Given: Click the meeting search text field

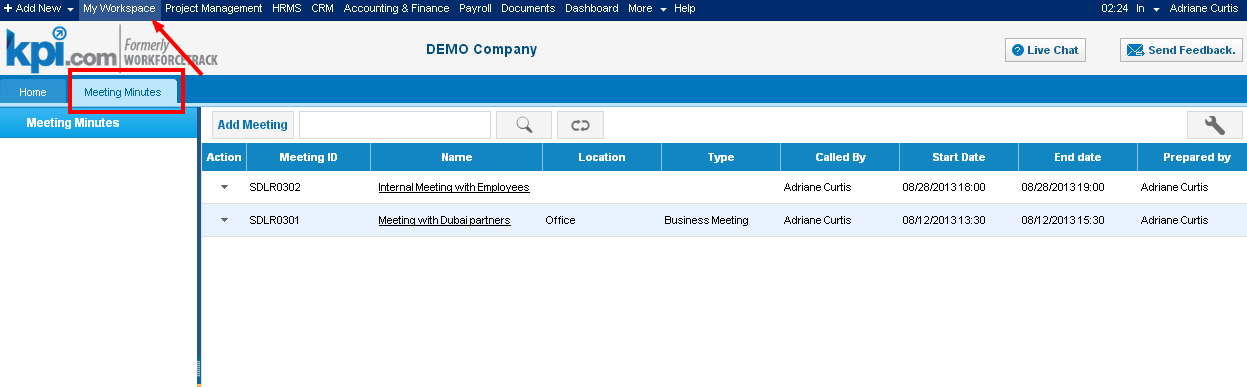Looking at the screenshot, I should pos(395,125).
